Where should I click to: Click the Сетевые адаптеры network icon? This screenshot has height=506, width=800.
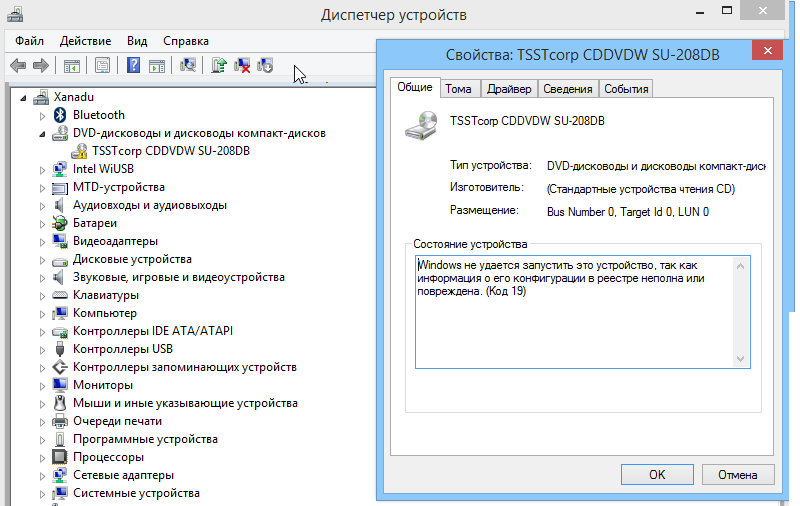60,475
